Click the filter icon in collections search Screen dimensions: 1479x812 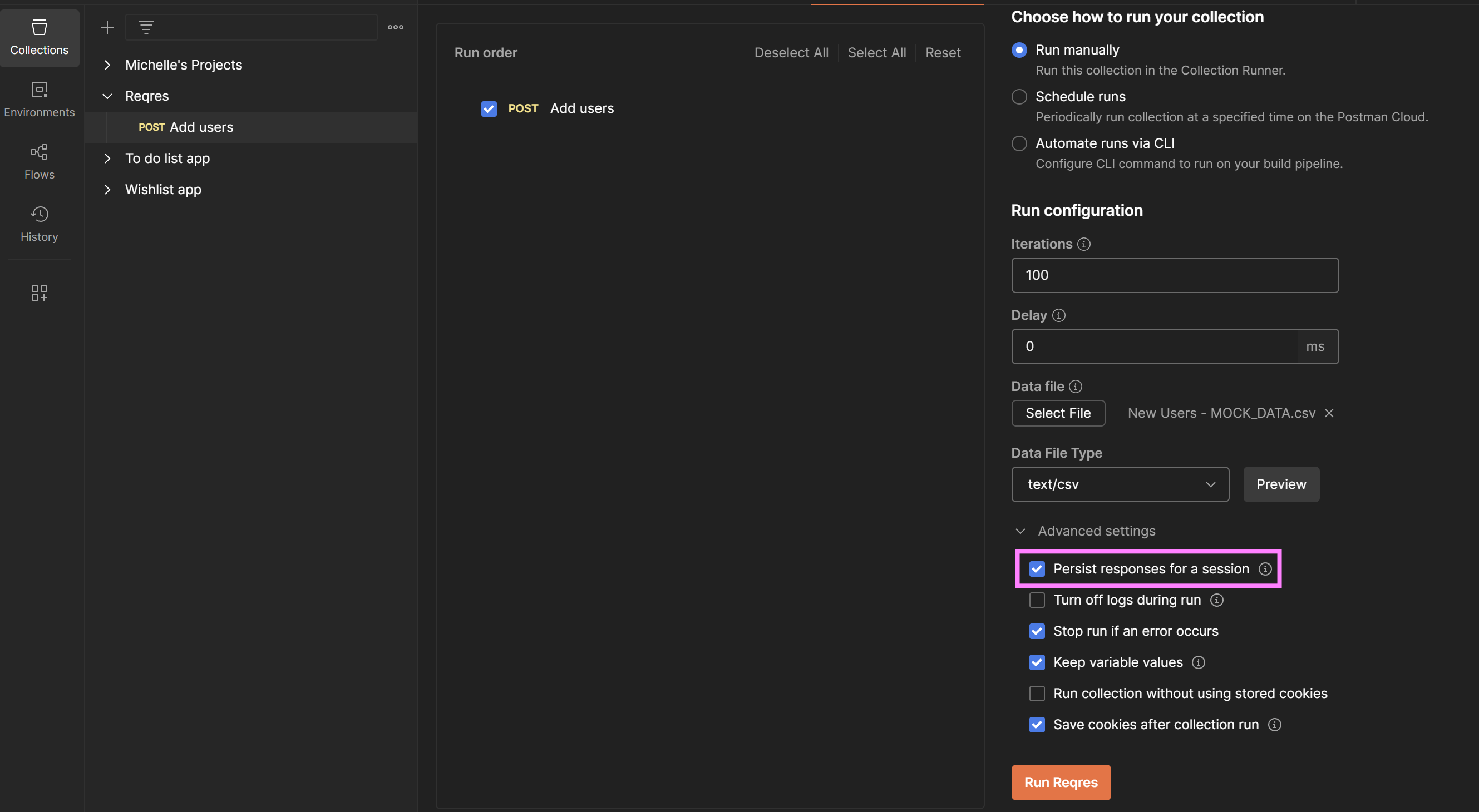(x=146, y=27)
